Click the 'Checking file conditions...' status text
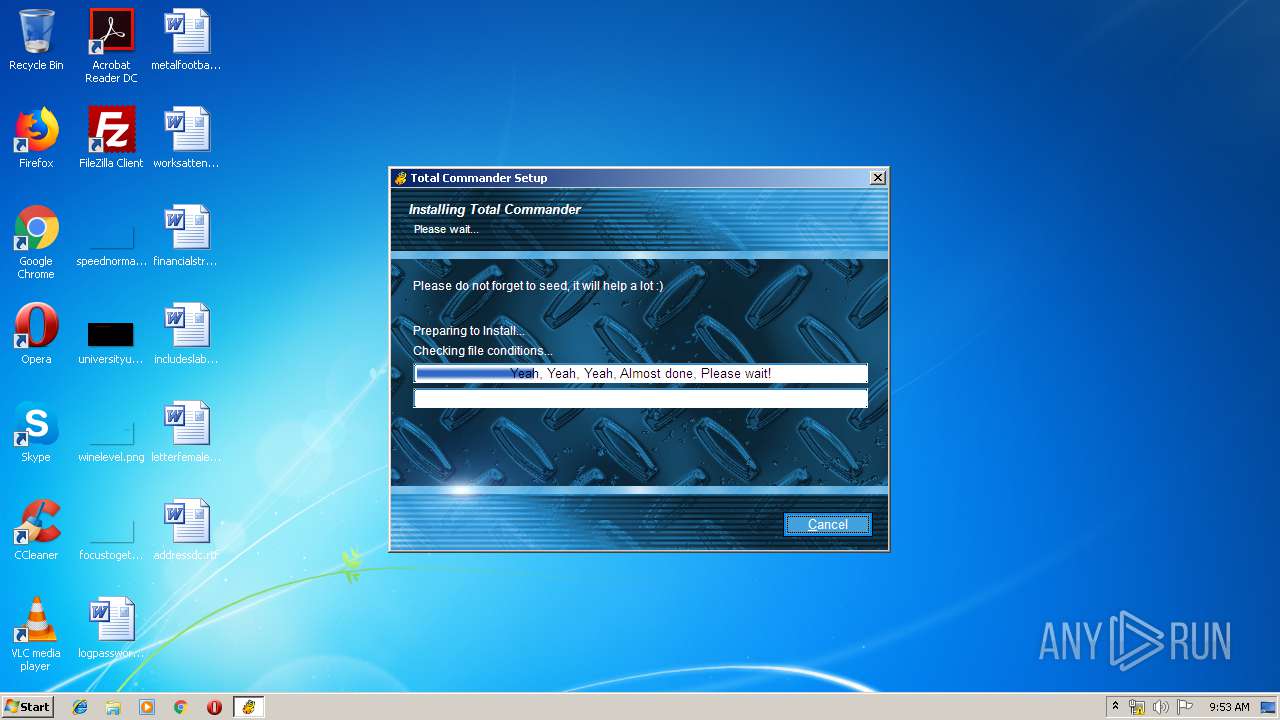The height and width of the screenshot is (720, 1280). click(x=482, y=351)
